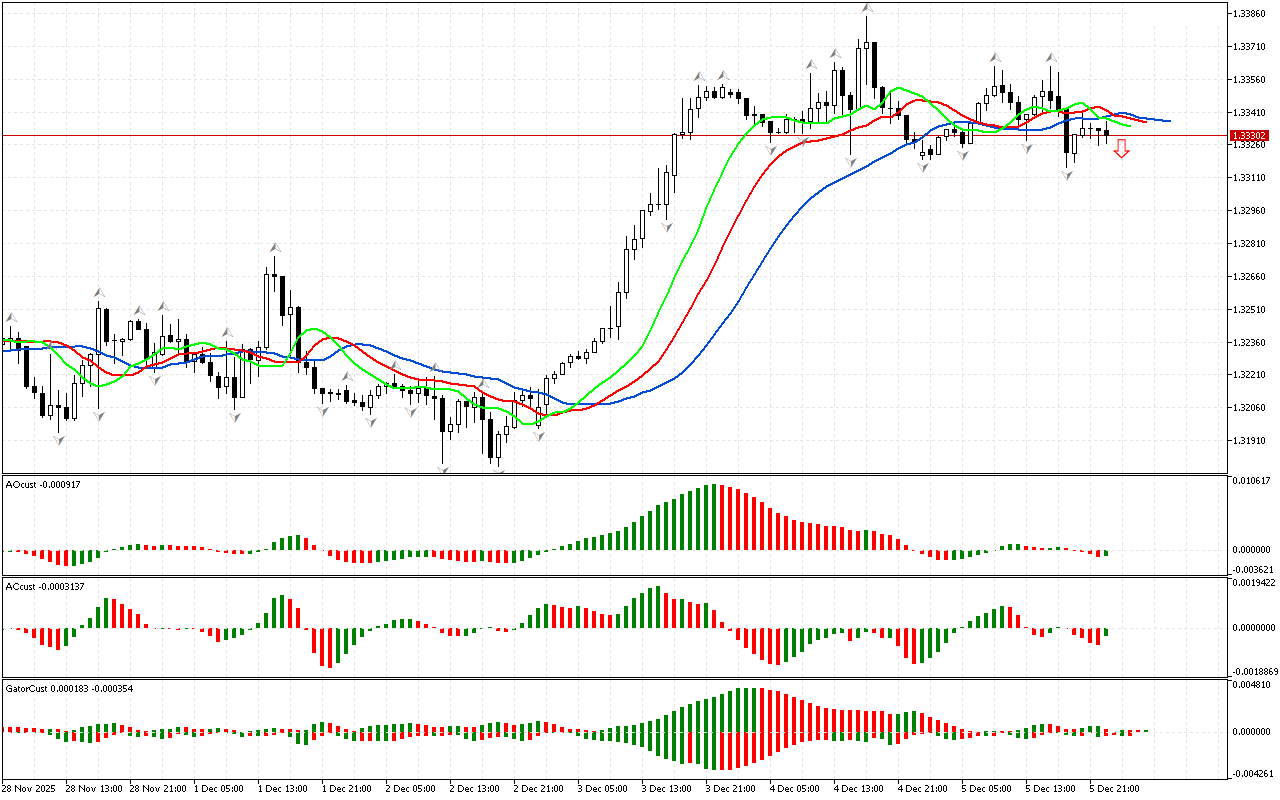Viewport: 1280px width, 800px height.
Task: Click the 0.004810 Gator scale value
Action: click(1250, 686)
